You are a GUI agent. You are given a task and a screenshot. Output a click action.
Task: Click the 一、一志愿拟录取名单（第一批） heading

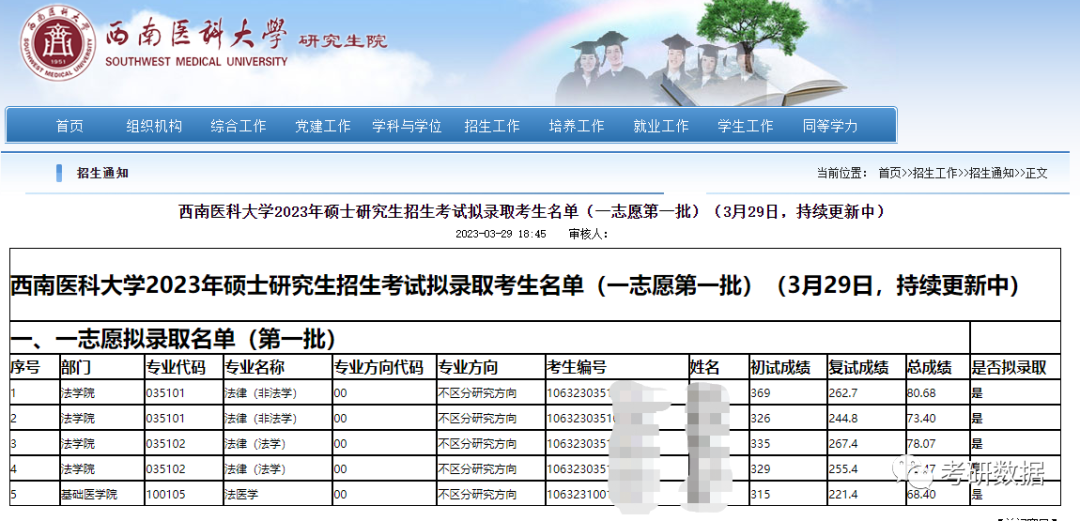[173, 338]
